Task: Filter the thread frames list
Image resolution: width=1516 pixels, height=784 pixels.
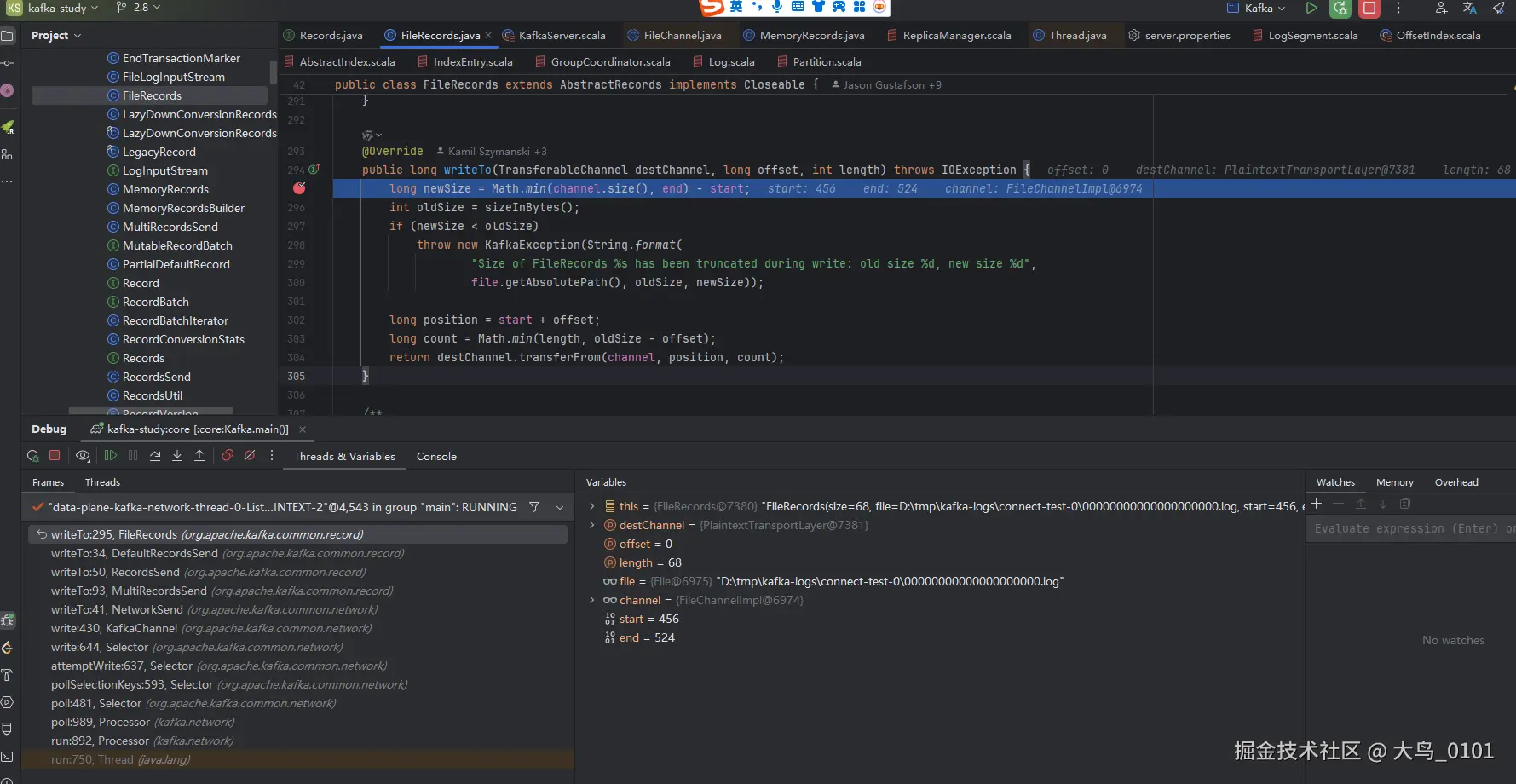Action: (534, 507)
